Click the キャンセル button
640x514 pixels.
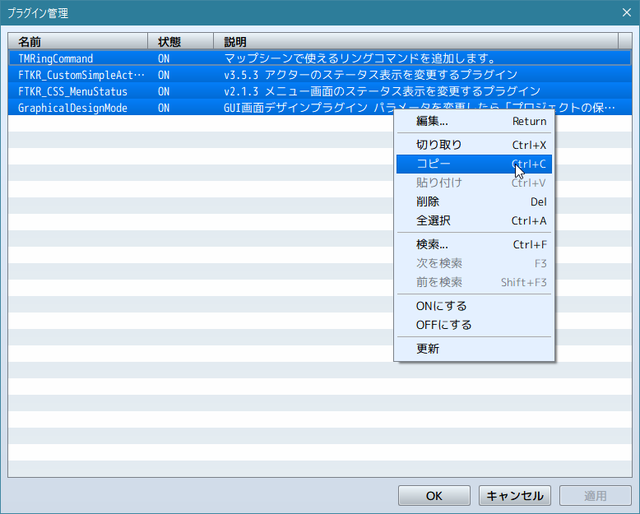point(515,496)
